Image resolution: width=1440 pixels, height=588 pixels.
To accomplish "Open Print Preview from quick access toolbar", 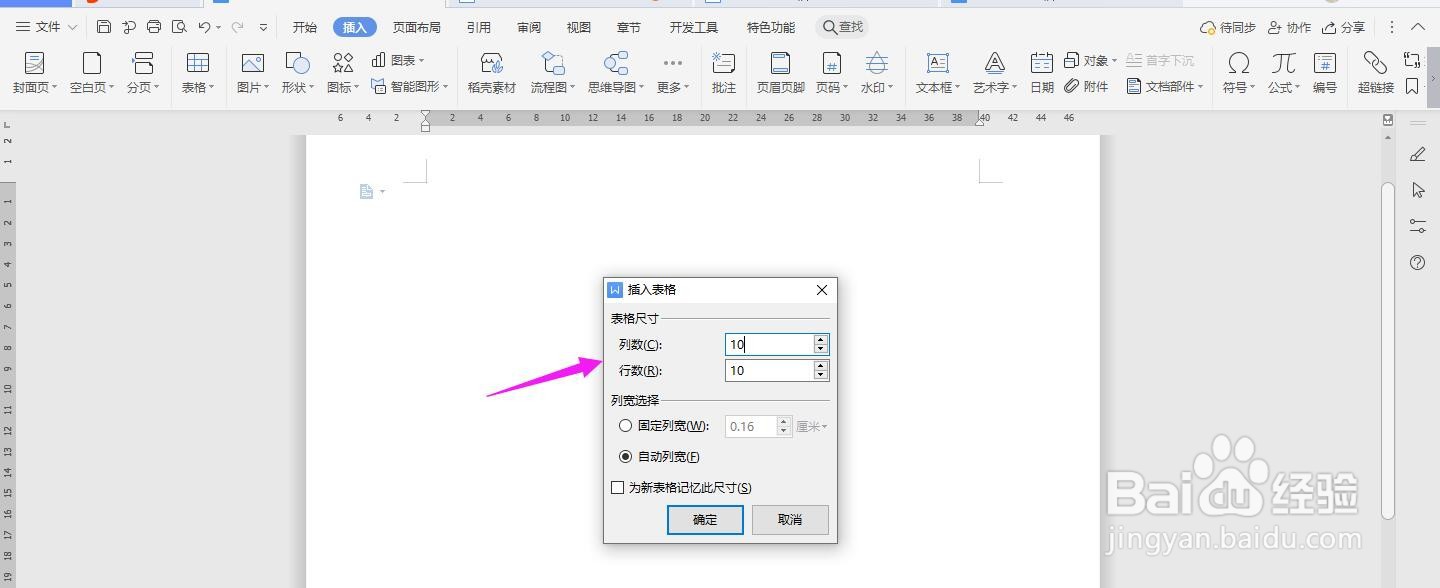I will coord(179,27).
